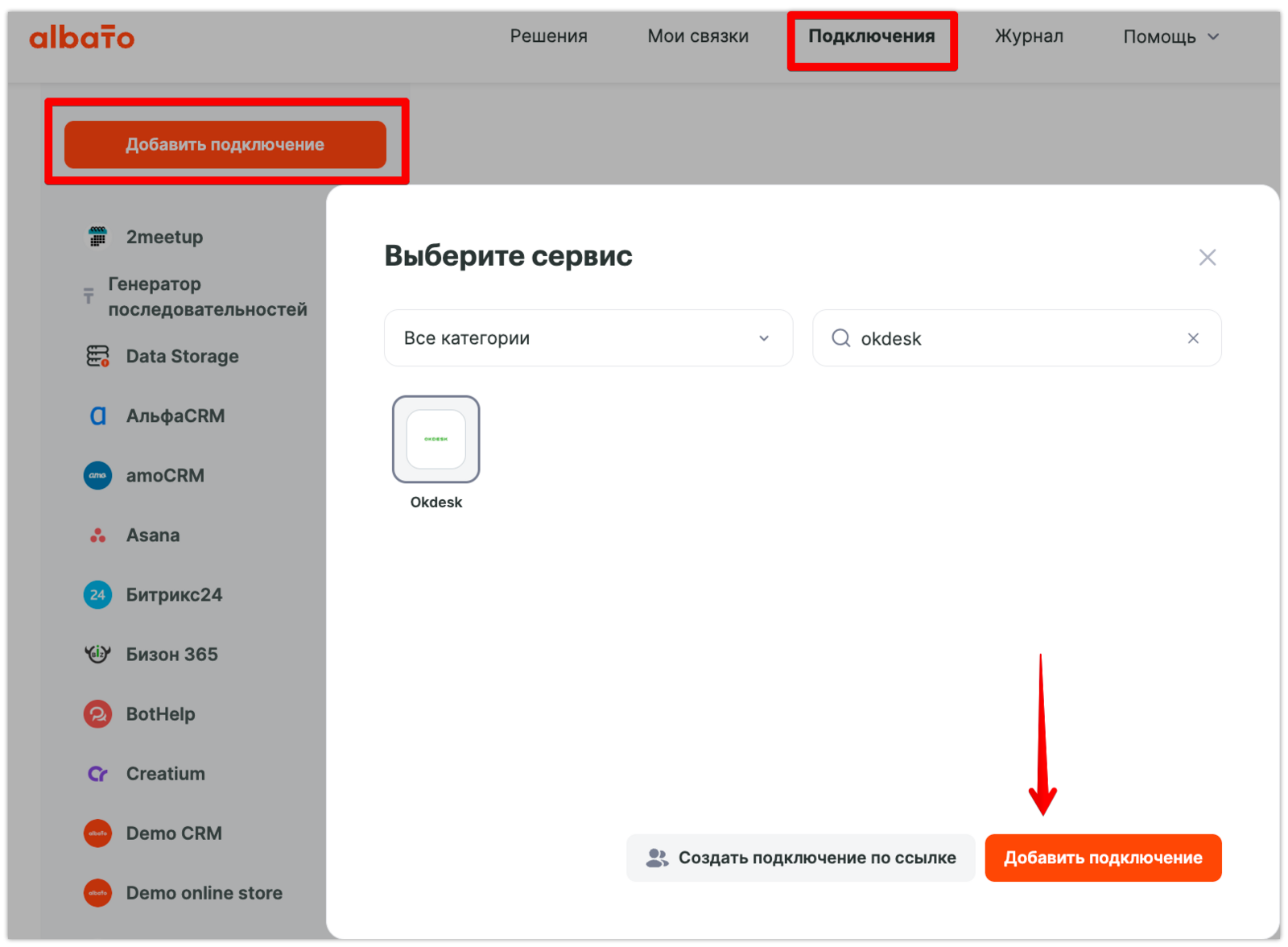Select the Okdesk service tile

click(x=436, y=440)
